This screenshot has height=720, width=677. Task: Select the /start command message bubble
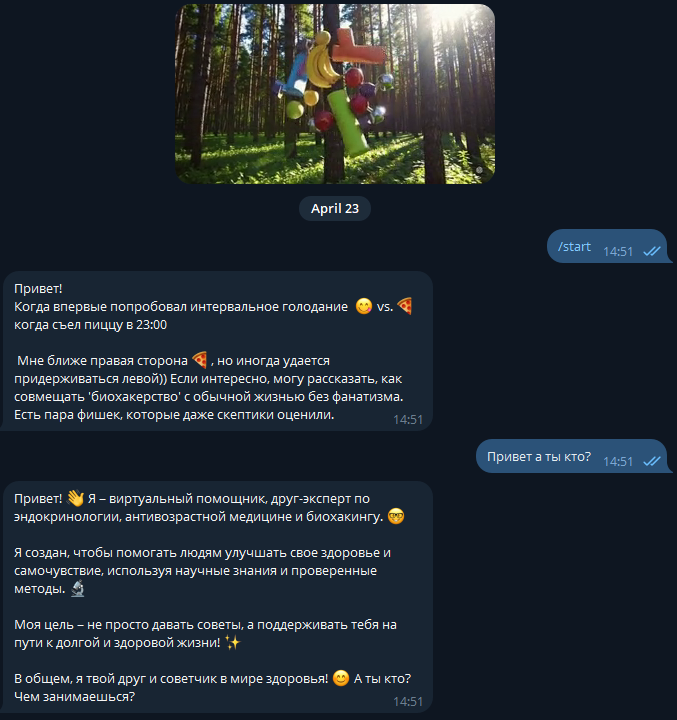coord(609,246)
